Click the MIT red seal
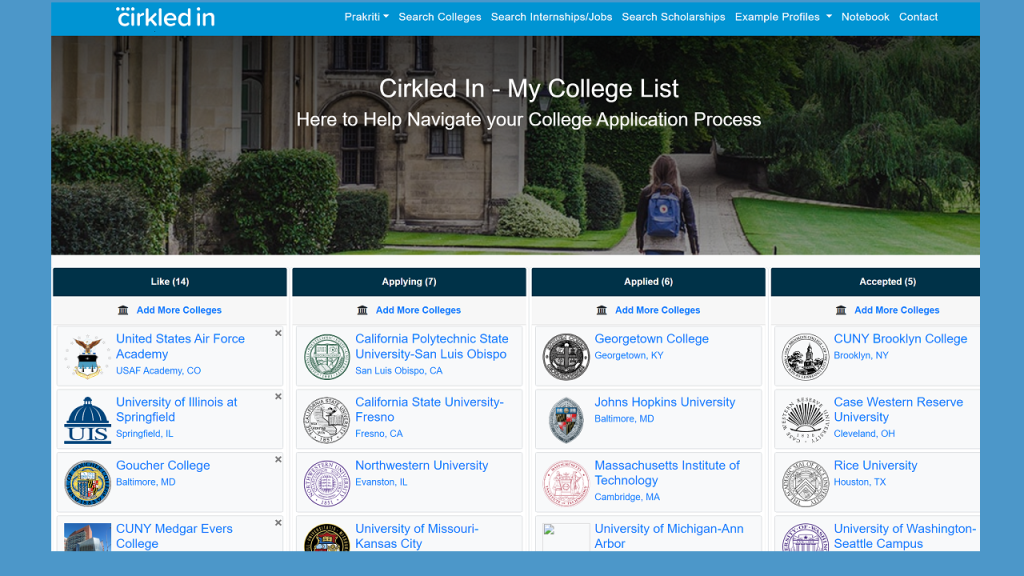1024x576 pixels. 566,483
